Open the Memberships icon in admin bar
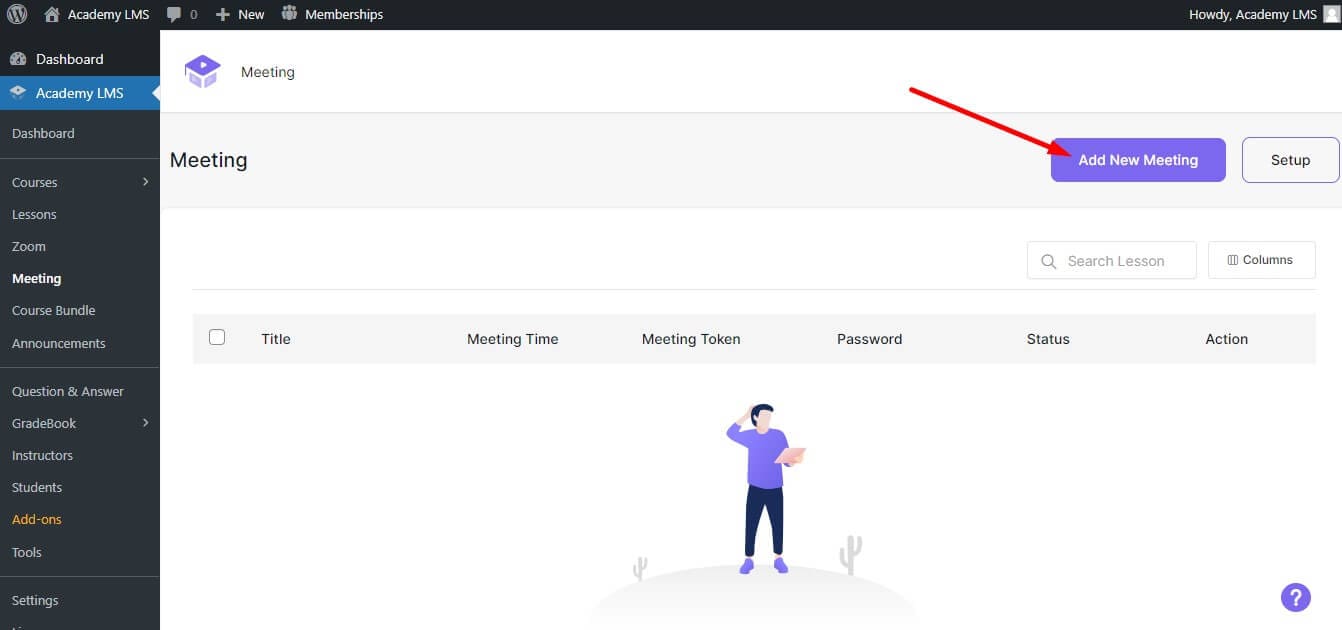Screen dimensions: 1342x630 click(x=288, y=13)
